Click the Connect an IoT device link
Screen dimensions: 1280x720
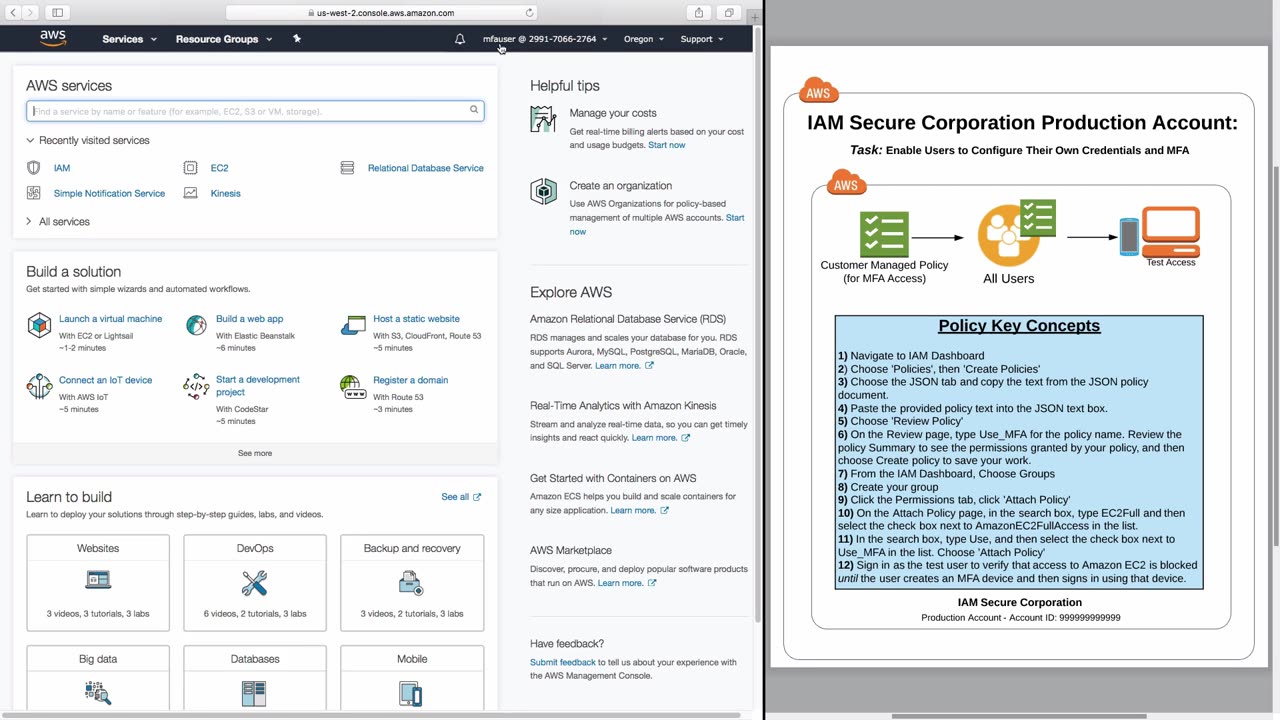click(106, 380)
